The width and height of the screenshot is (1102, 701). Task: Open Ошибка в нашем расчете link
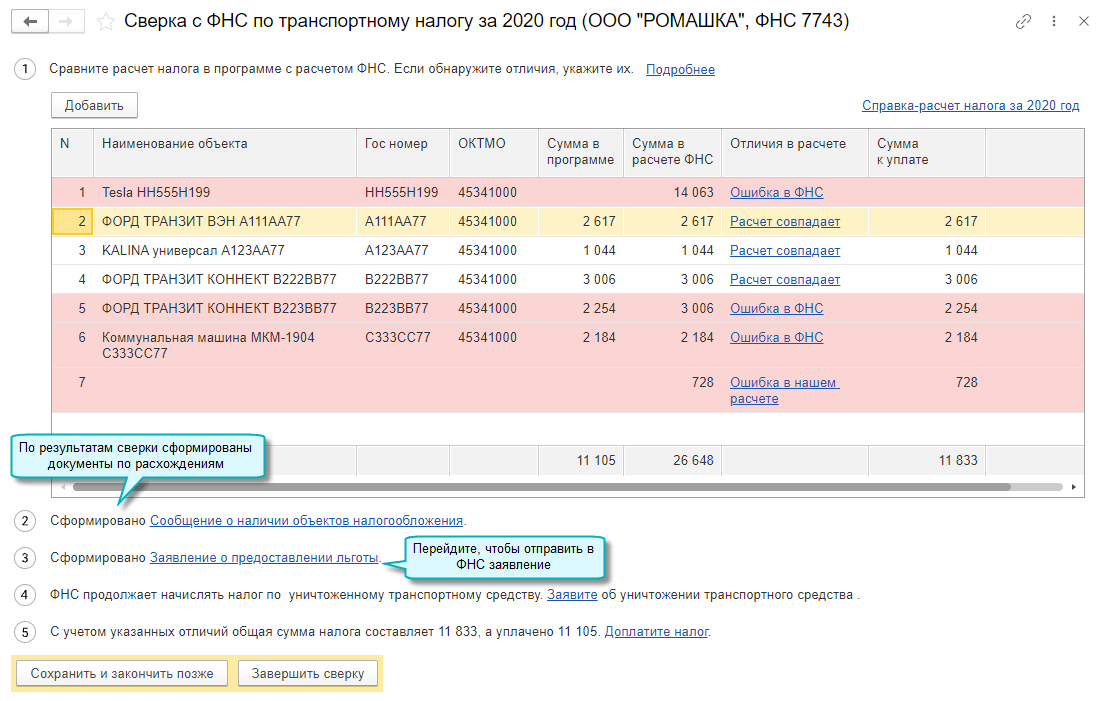point(784,390)
